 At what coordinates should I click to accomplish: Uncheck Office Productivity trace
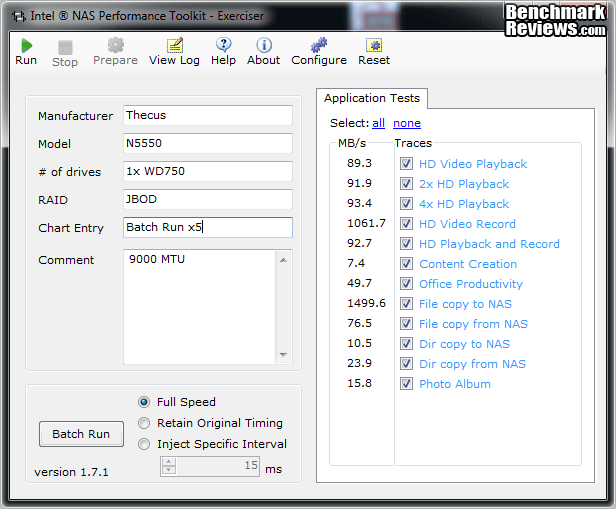point(406,284)
